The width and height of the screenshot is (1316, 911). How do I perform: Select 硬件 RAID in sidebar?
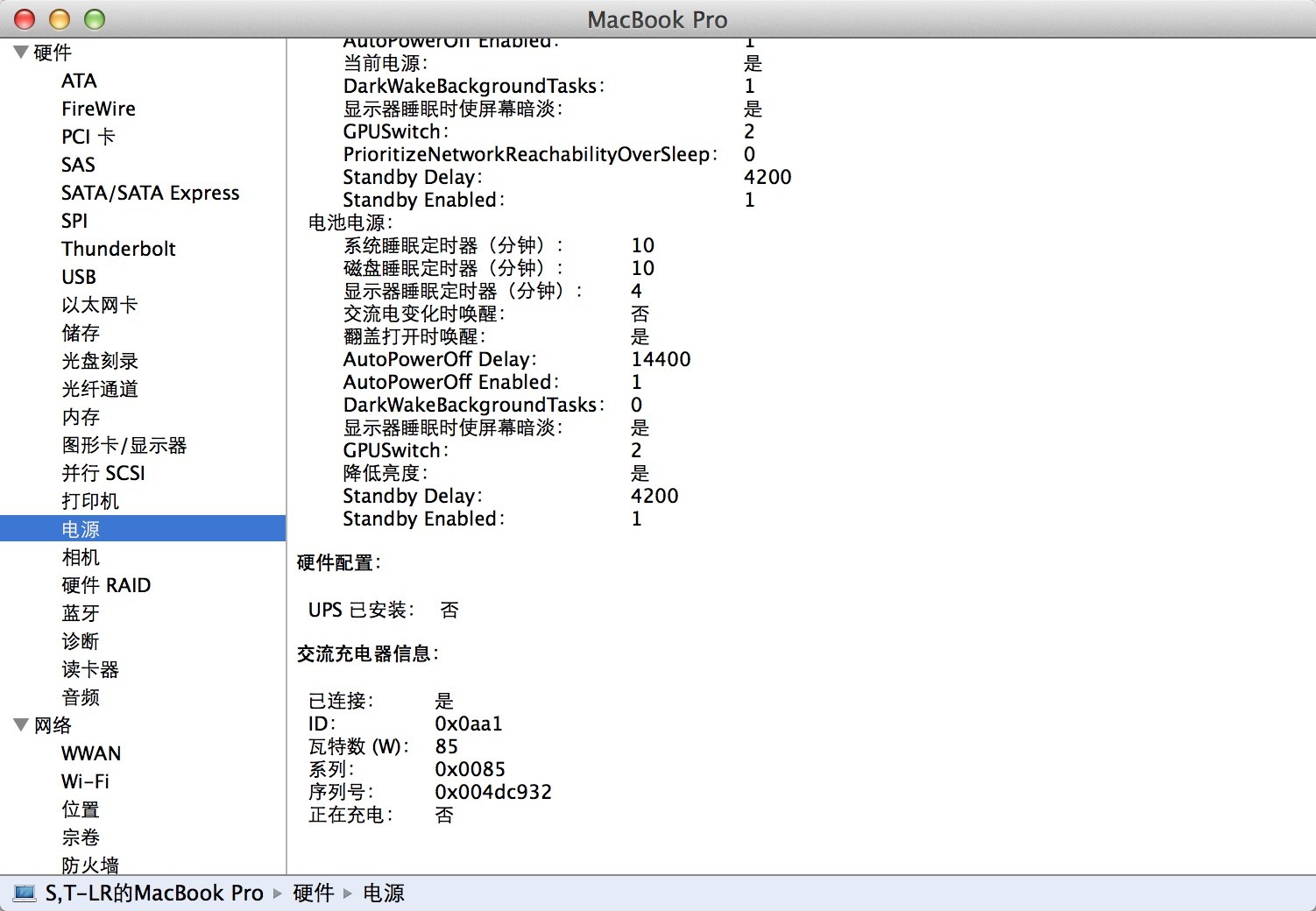pos(106,585)
